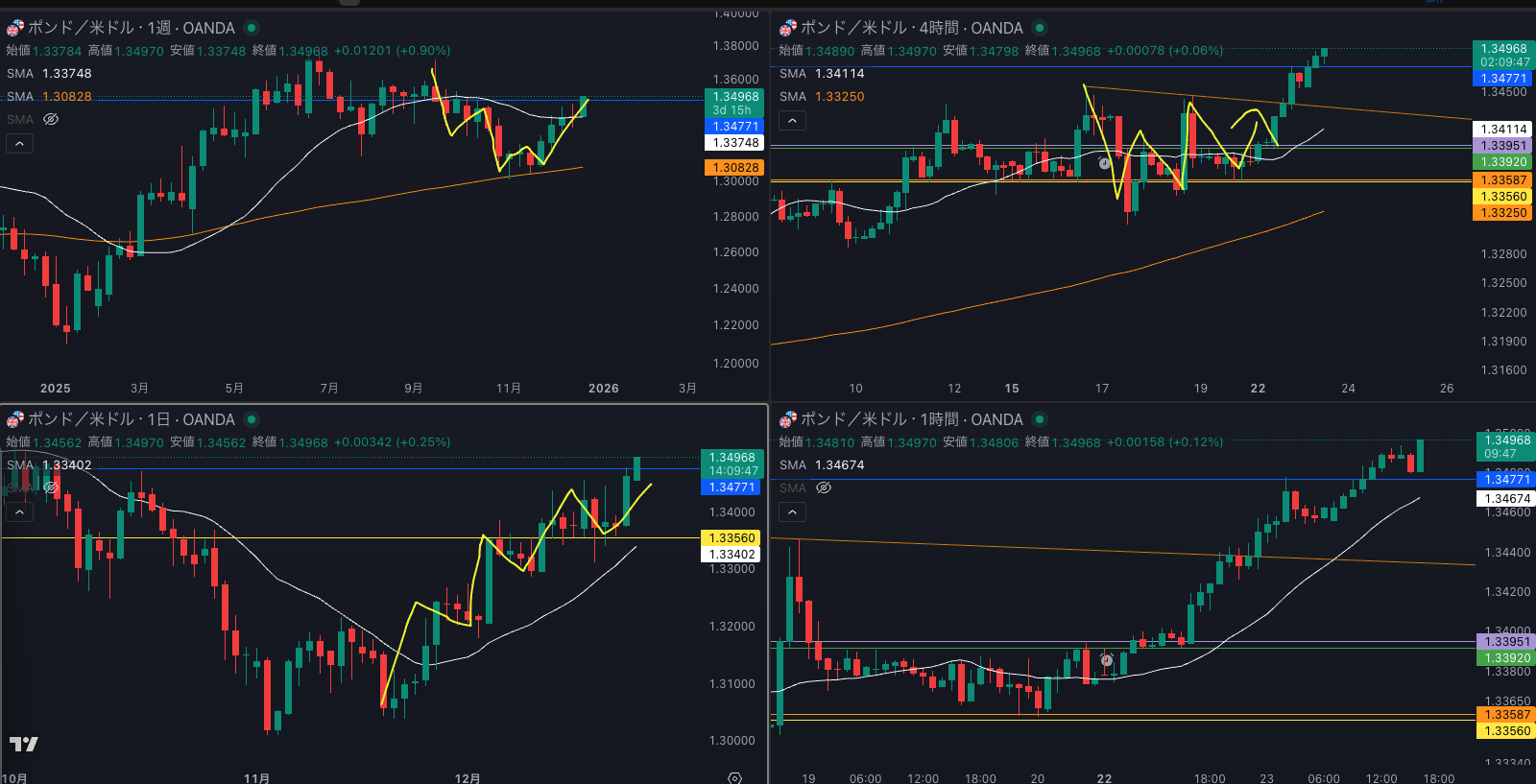Click the currency flag icon on the daily chart

[15, 419]
